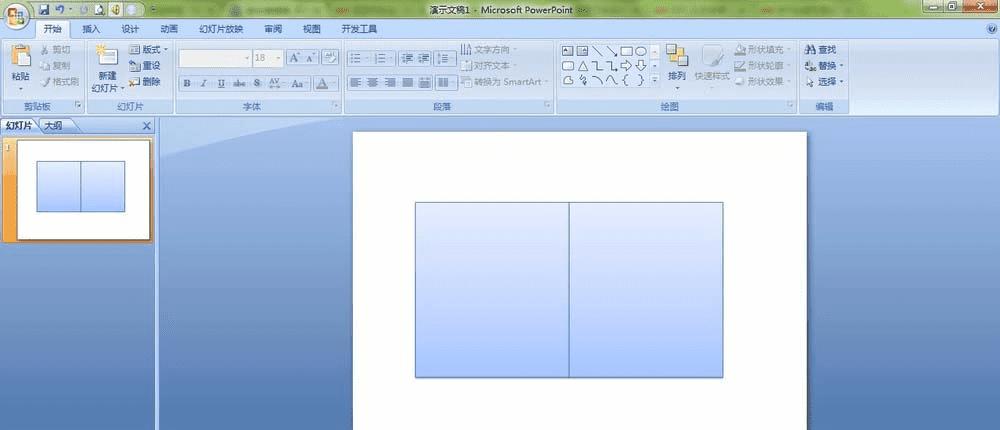Toggle Bold formatting
The width and height of the screenshot is (1000, 430).
187,84
